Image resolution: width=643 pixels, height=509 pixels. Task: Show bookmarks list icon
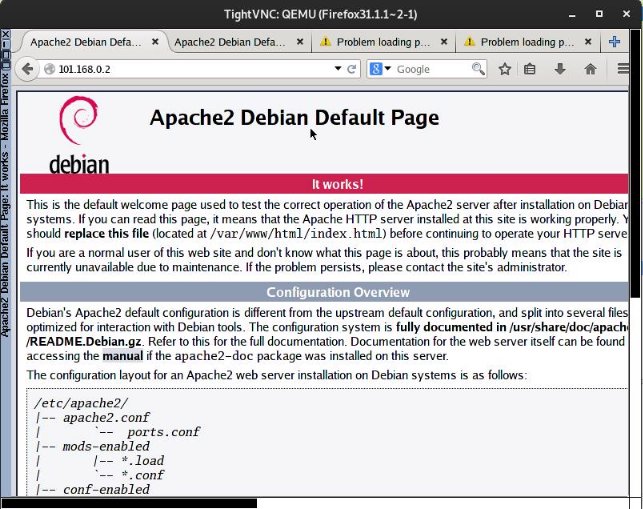point(530,69)
